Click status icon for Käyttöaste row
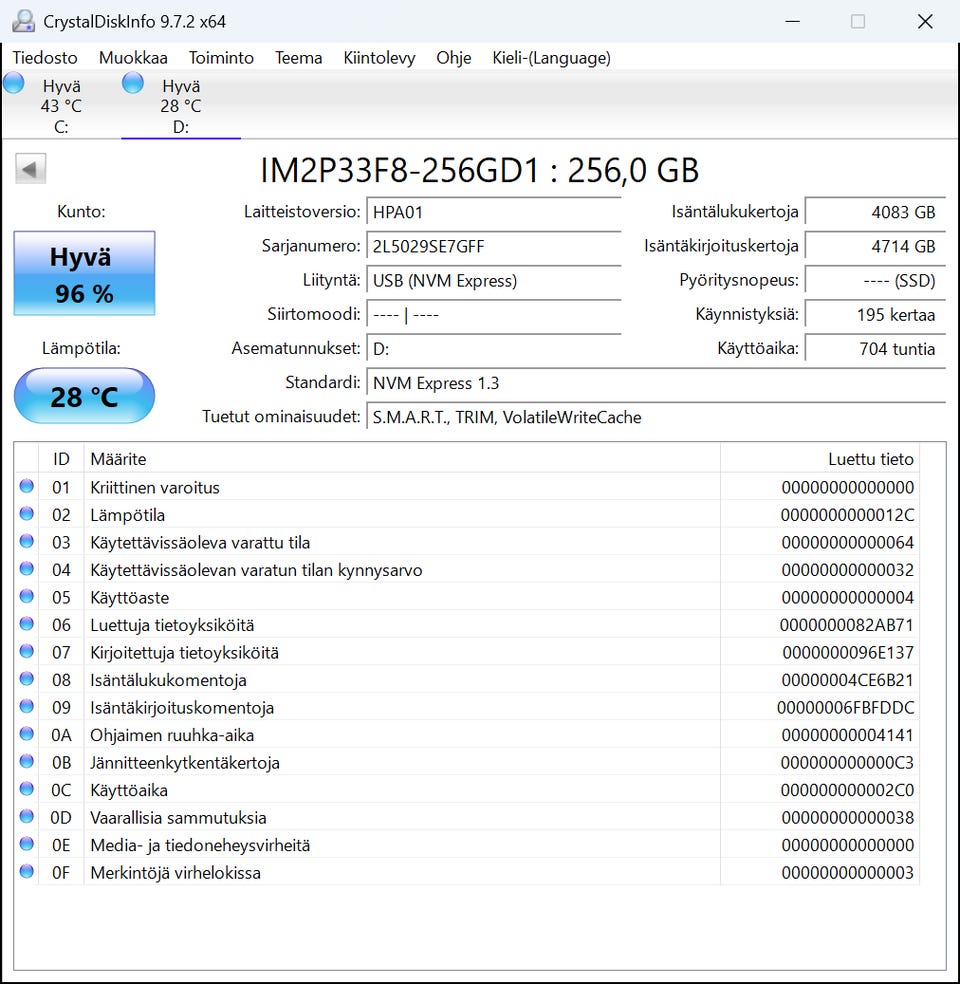960x984 pixels. [26, 597]
